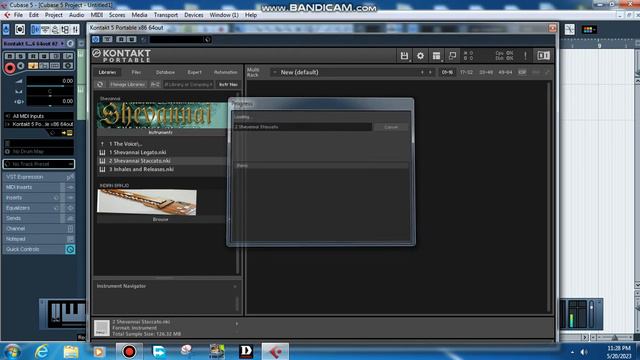Select rack page 01-16
The width and height of the screenshot is (640, 360).
(447, 72)
